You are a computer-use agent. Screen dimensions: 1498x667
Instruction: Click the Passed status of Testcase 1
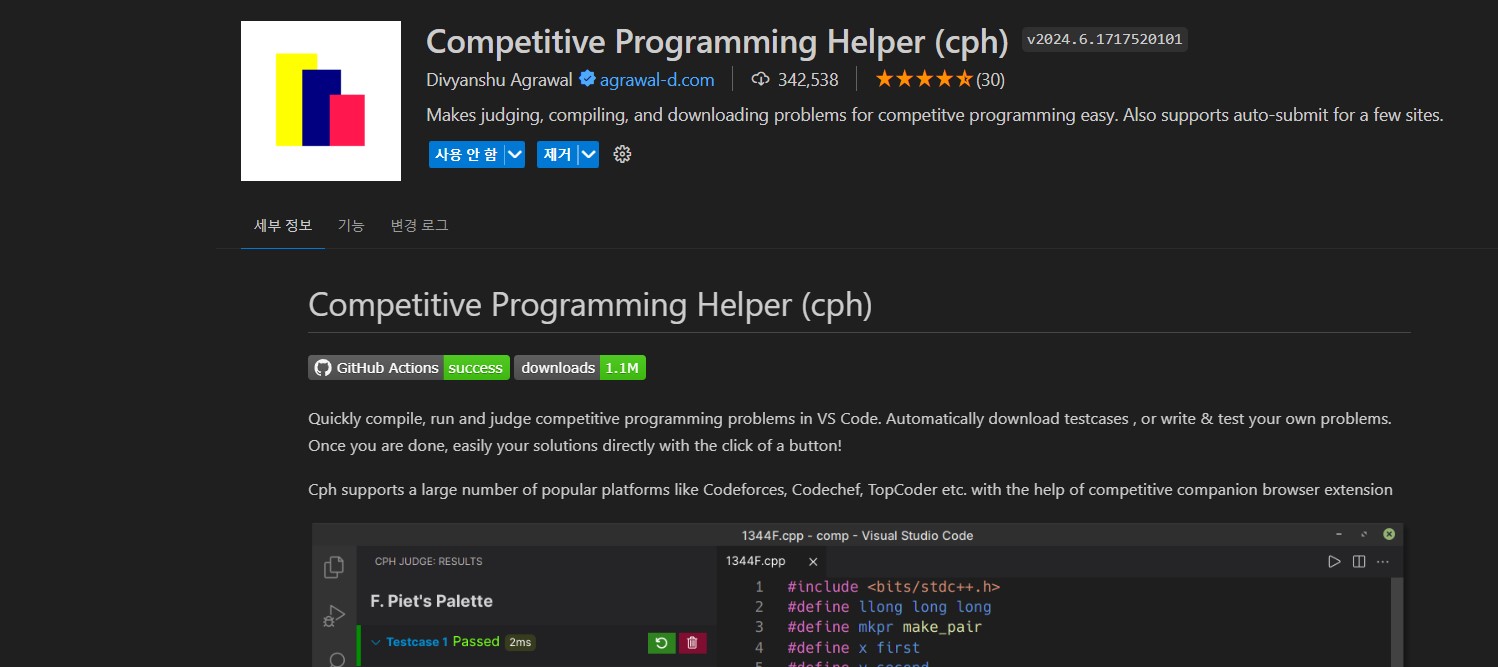(476, 642)
